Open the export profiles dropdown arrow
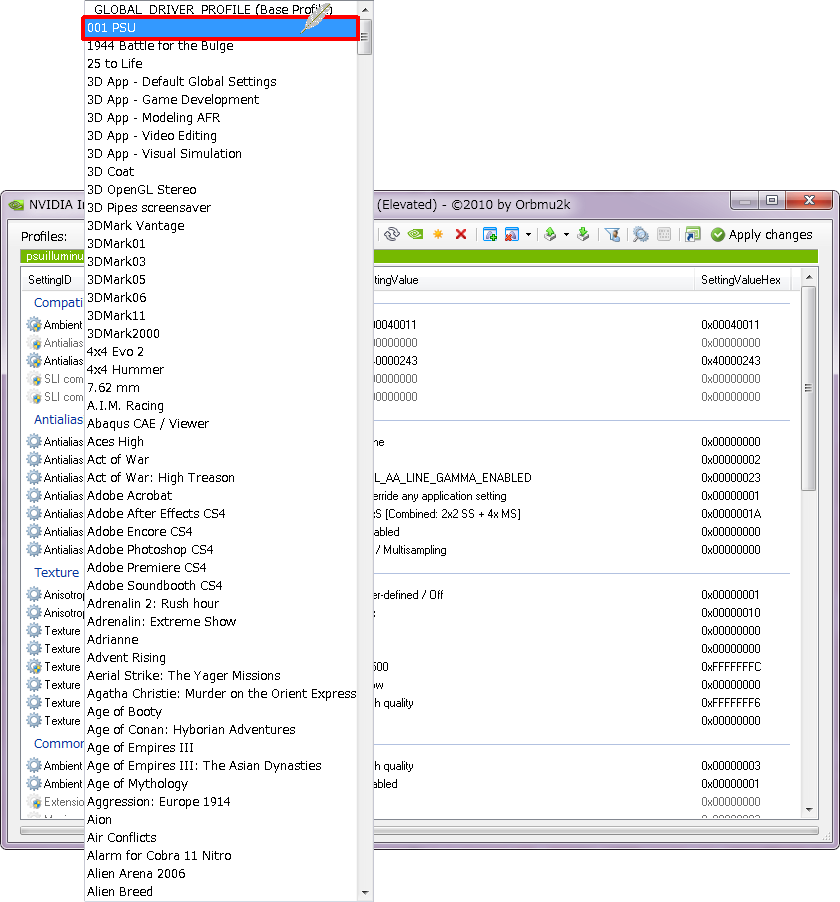The image size is (840, 902). click(566, 235)
